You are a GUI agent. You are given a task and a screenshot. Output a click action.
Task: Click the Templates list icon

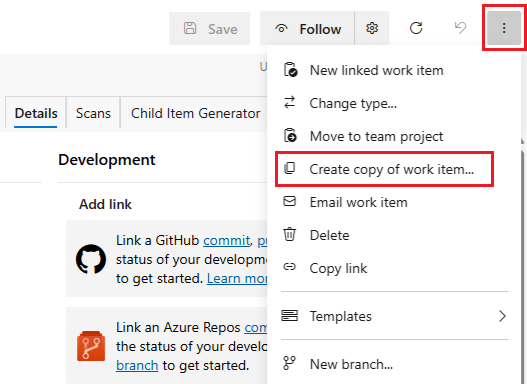click(x=289, y=315)
